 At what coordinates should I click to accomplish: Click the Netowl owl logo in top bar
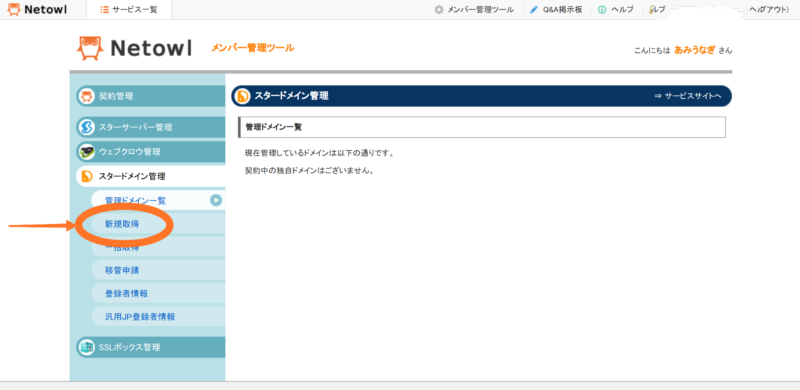(x=37, y=9)
